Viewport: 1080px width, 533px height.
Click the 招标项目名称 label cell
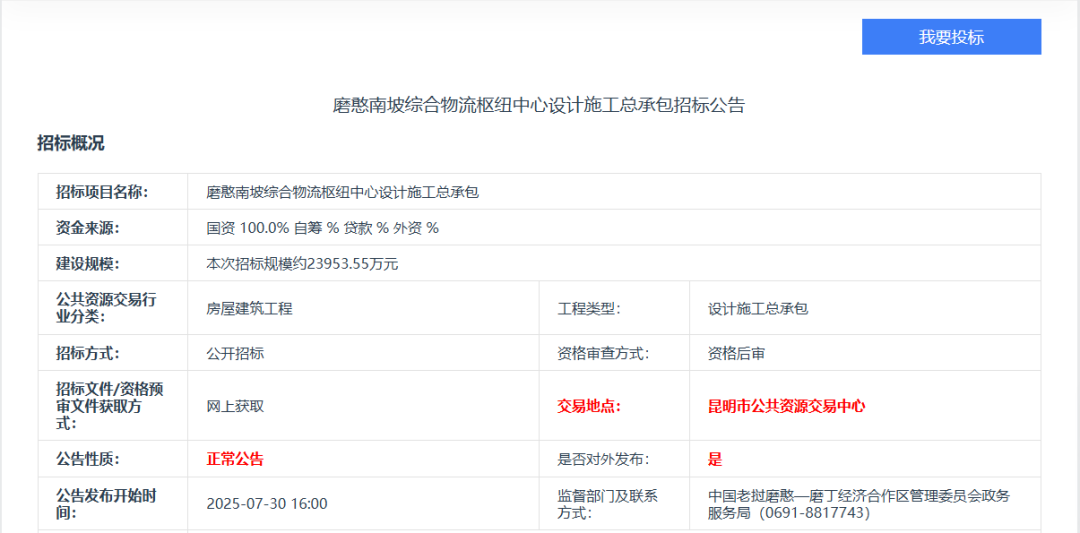pyautogui.click(x=102, y=192)
